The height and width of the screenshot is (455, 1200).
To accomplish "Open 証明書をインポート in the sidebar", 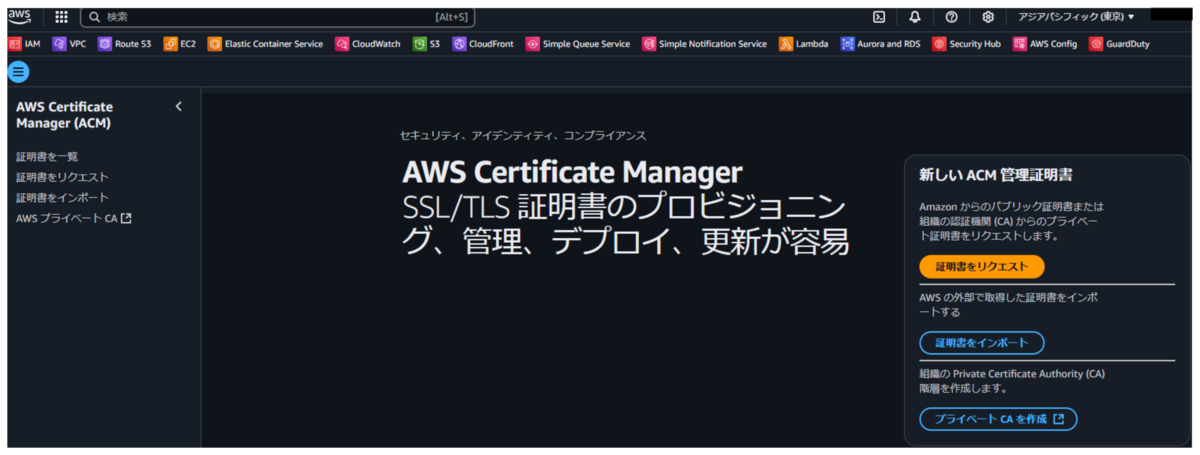I will point(62,198).
